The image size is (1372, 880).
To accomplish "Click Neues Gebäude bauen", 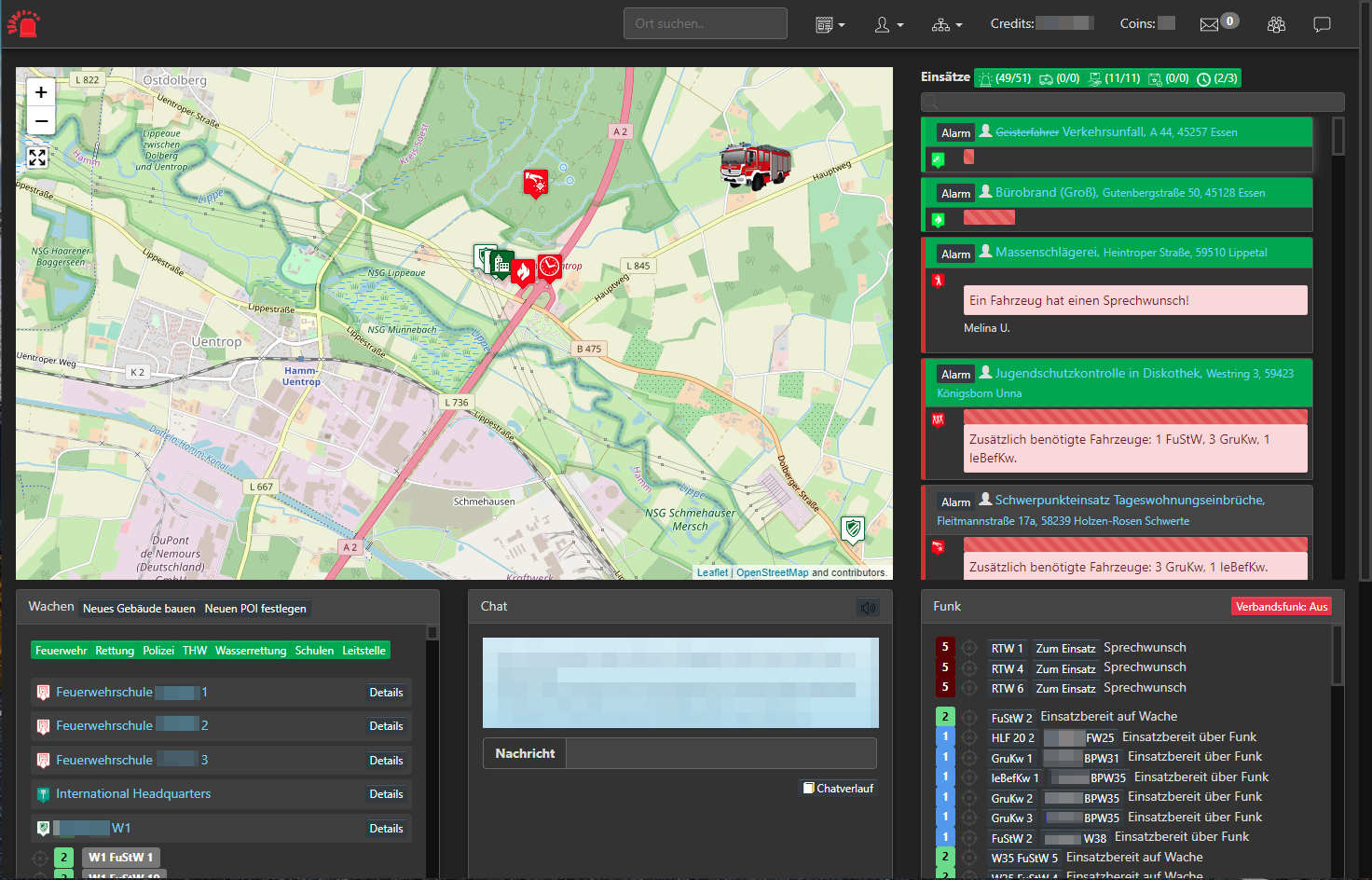I will [139, 609].
